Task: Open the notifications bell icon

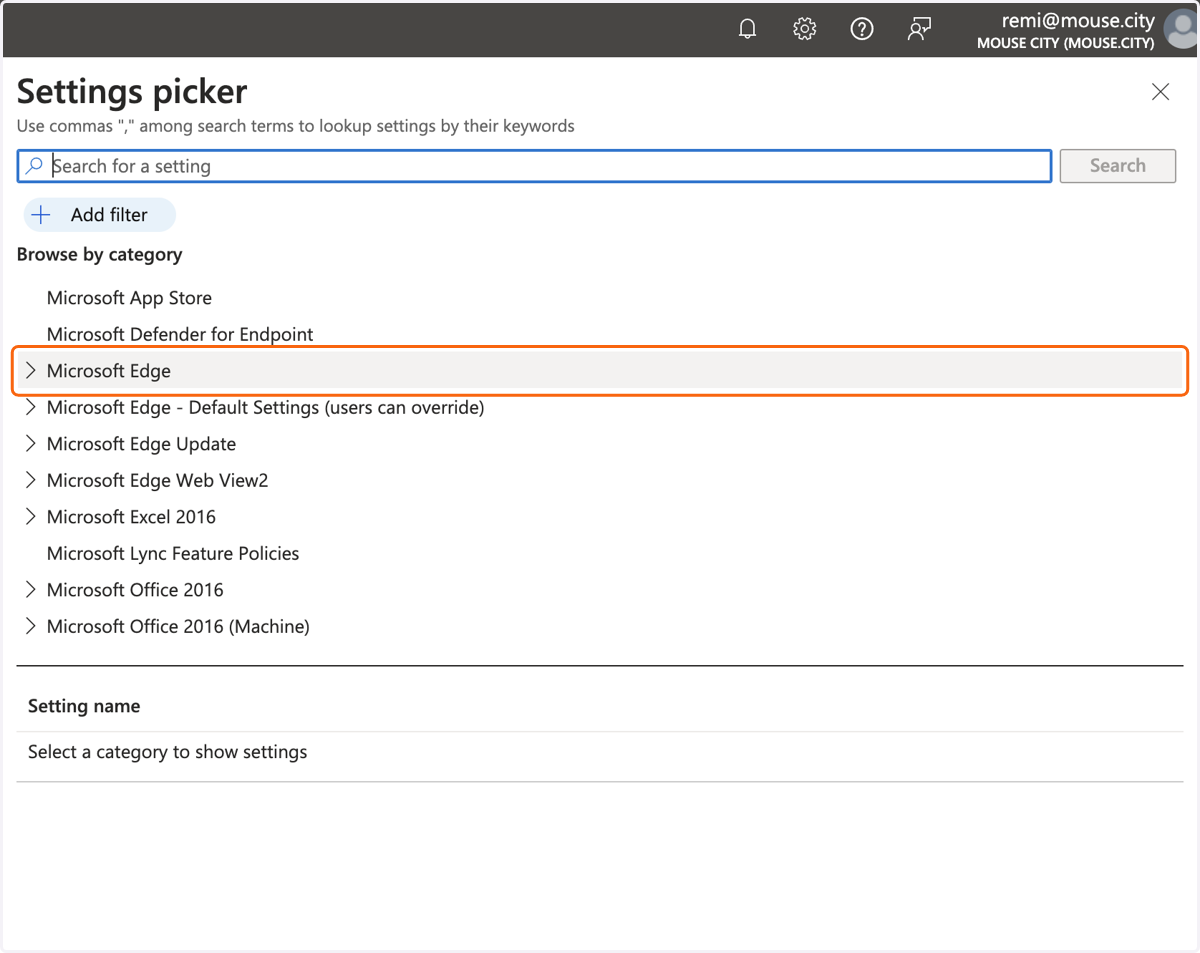Action: pyautogui.click(x=747, y=29)
